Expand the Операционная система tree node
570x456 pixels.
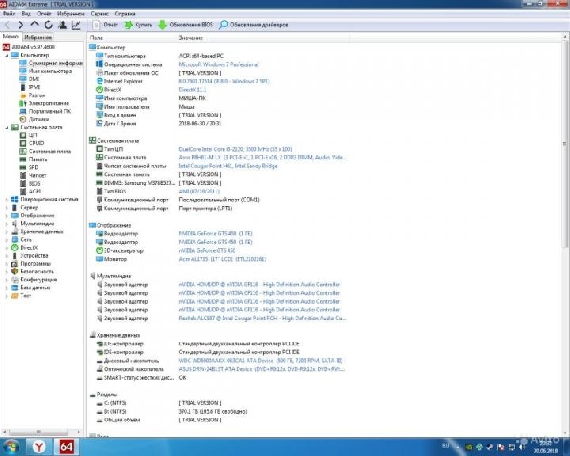pyautogui.click(x=7, y=199)
